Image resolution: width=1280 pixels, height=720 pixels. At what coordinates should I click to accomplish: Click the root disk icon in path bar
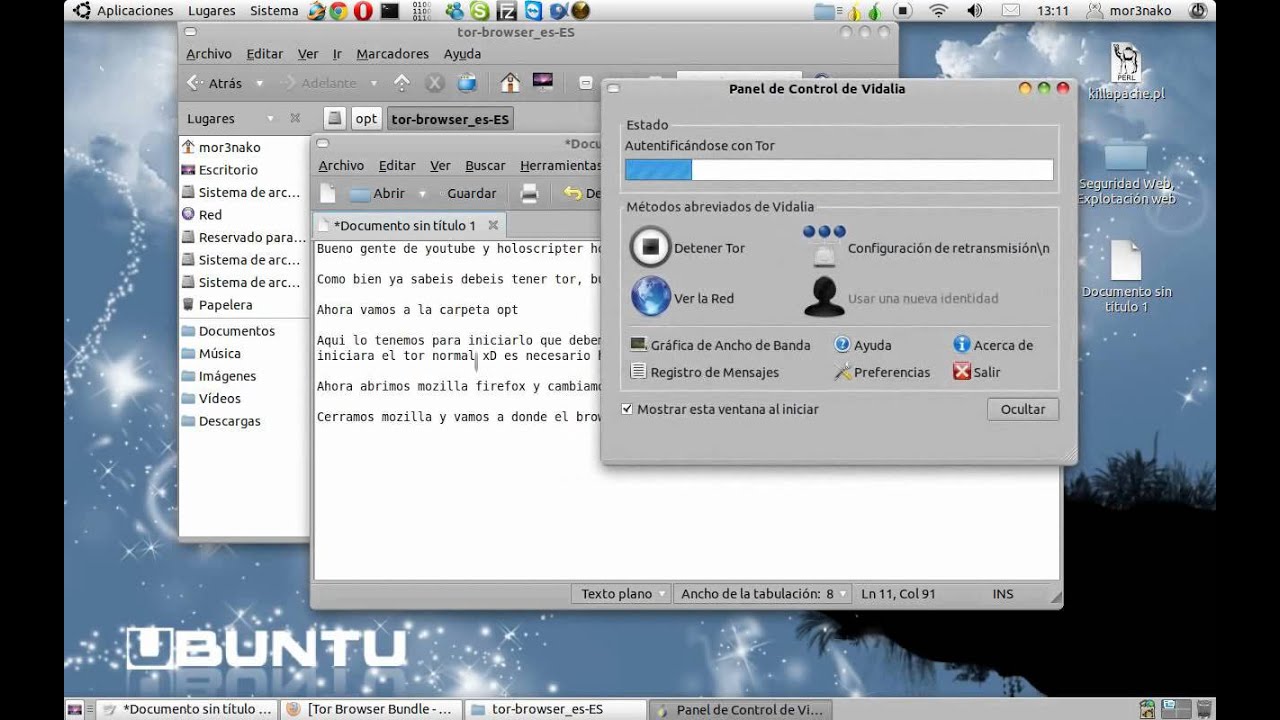335,118
